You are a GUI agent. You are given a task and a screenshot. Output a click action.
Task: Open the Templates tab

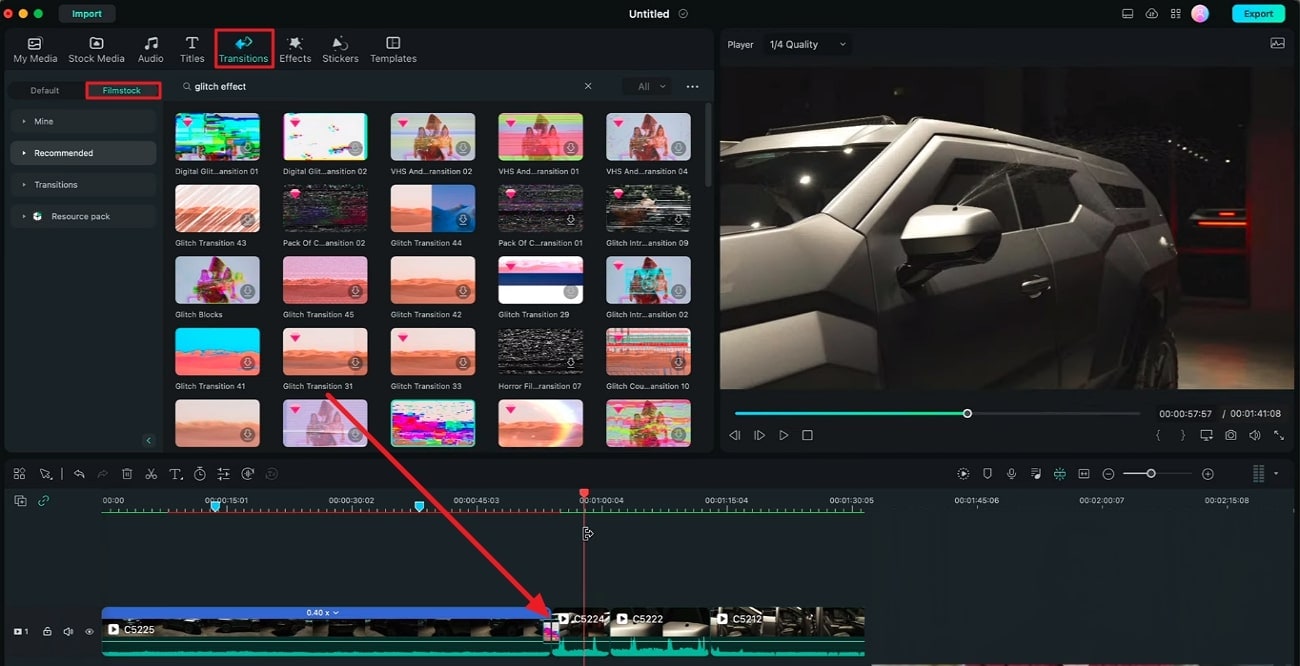pos(393,50)
